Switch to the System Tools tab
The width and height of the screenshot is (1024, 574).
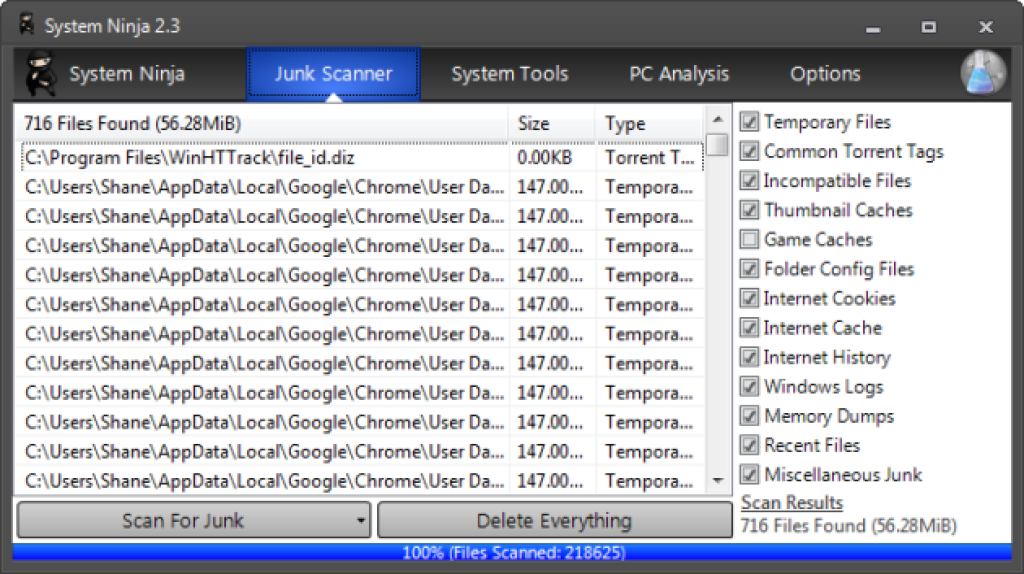[x=509, y=74]
